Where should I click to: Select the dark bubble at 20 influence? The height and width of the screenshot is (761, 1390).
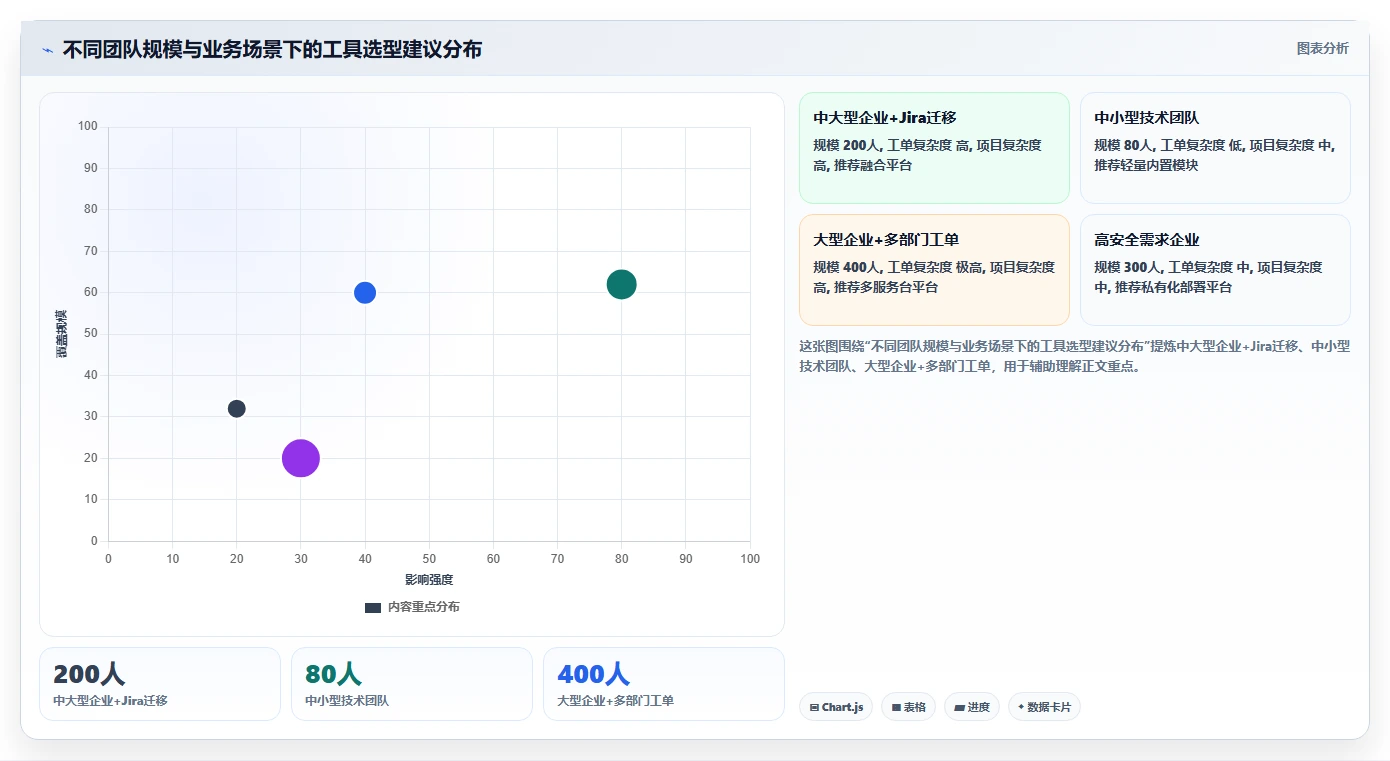tap(237, 408)
